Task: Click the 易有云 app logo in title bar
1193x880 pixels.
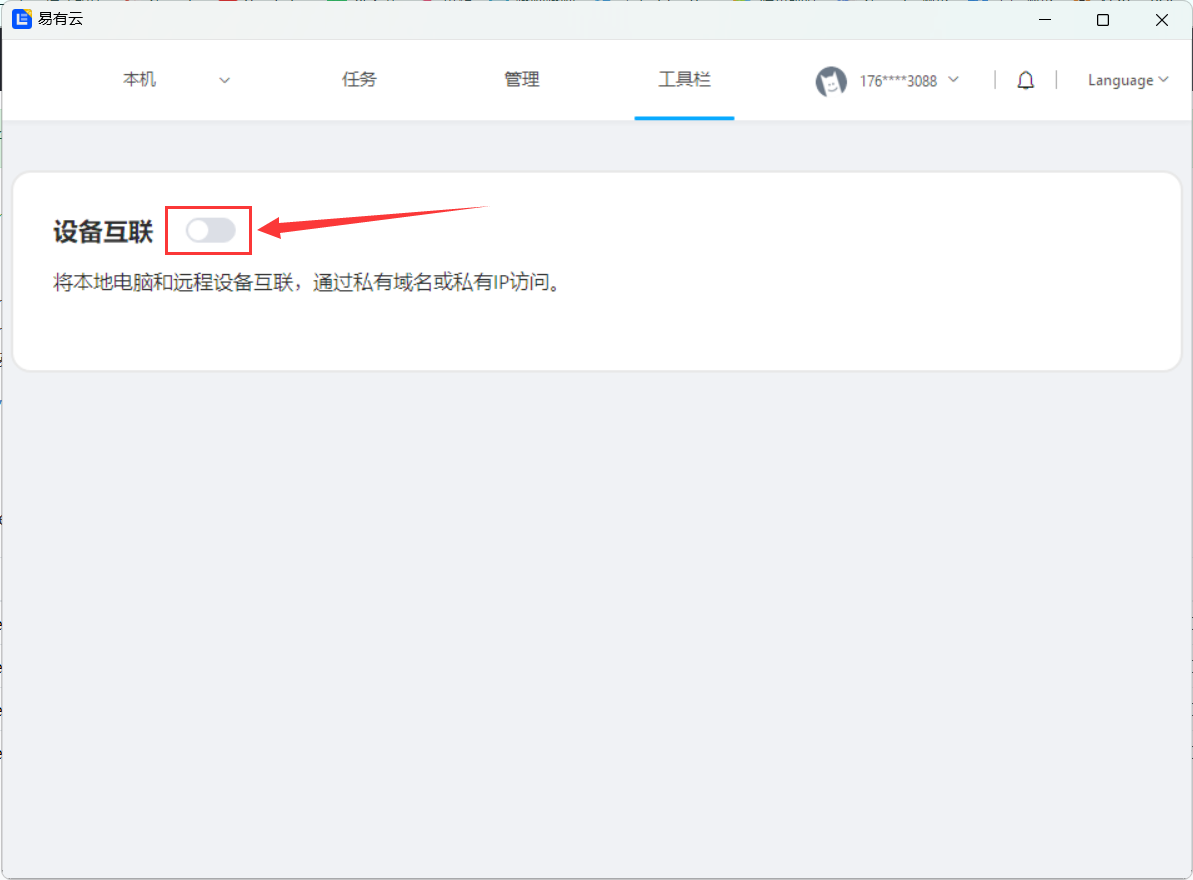Action: pyautogui.click(x=21, y=19)
